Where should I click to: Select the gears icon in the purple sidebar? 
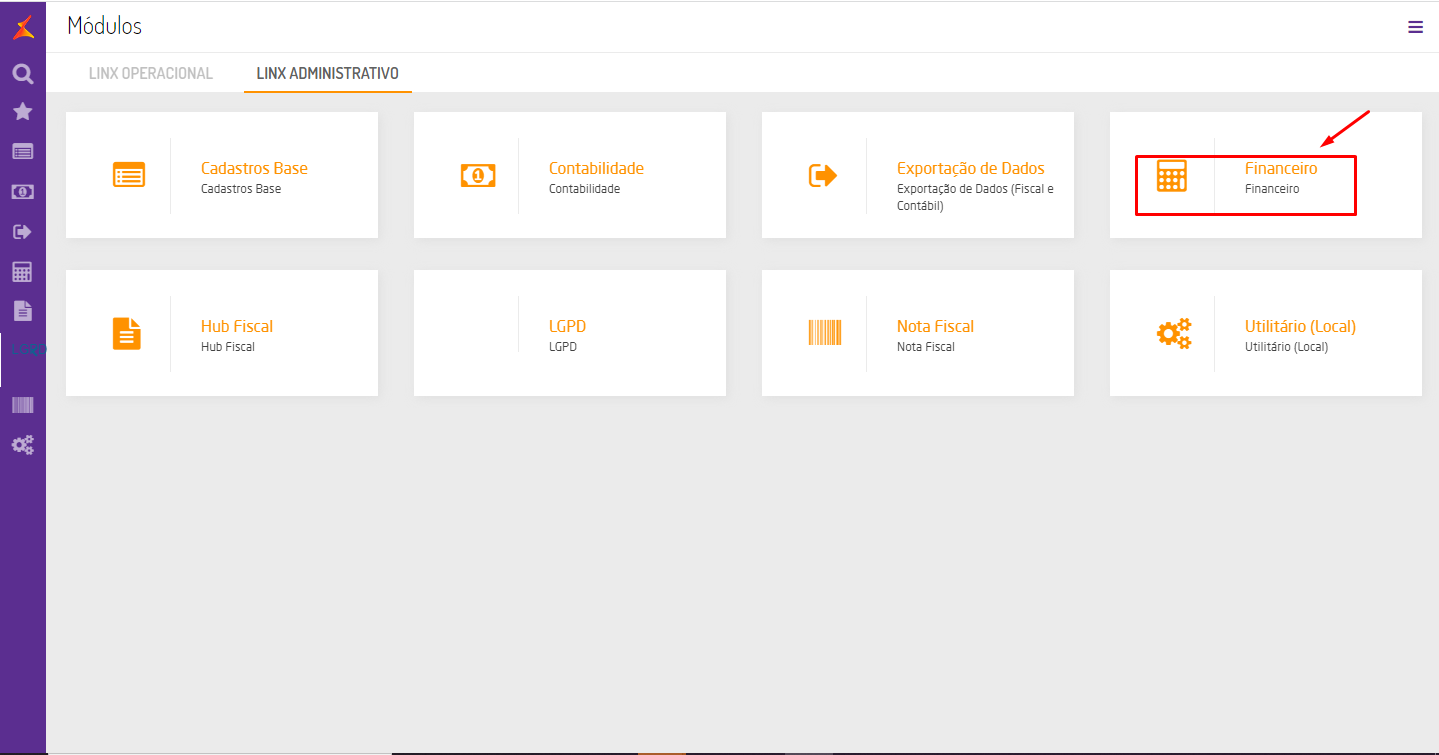click(x=23, y=445)
